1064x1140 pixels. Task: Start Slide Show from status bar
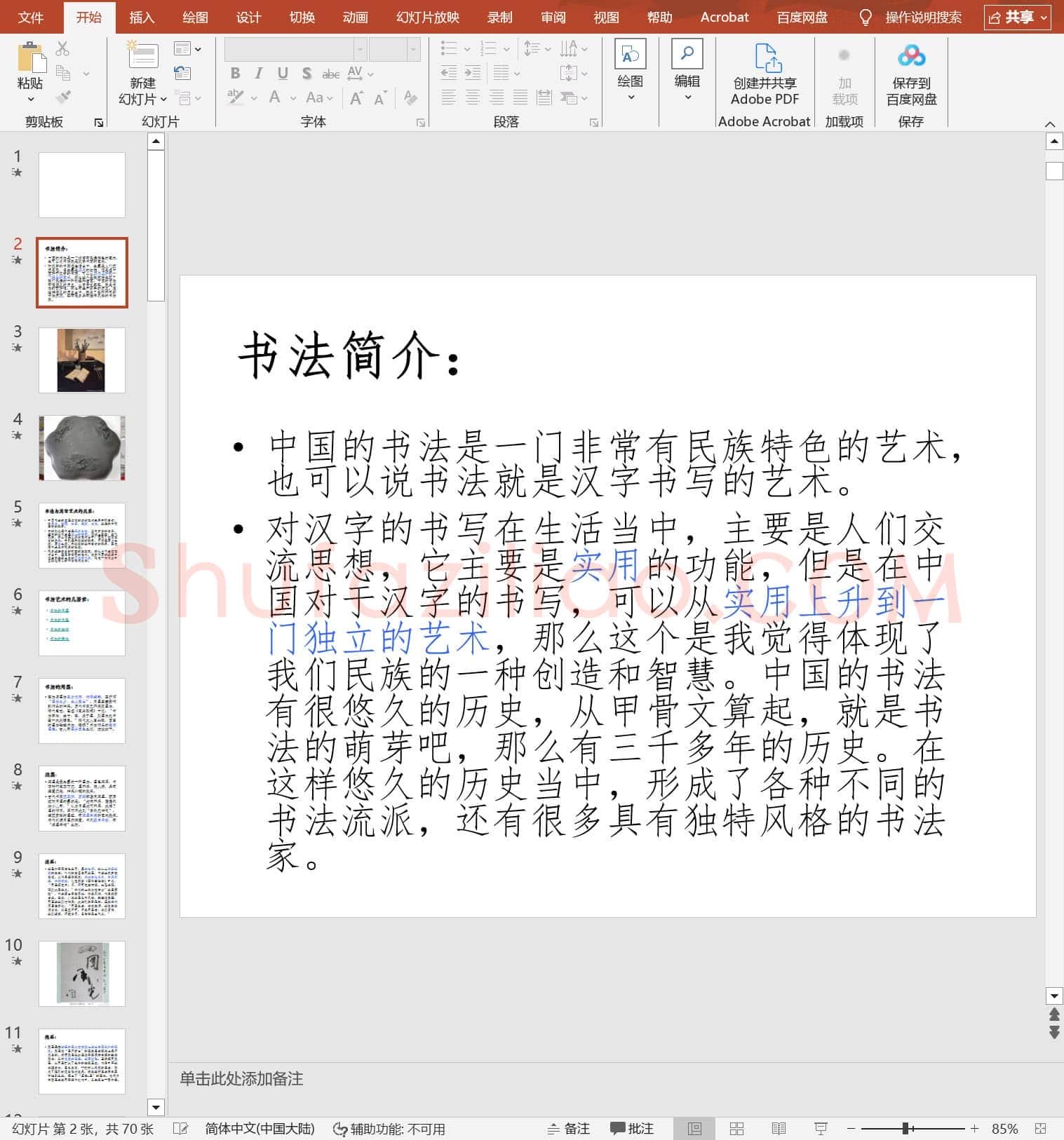pos(820,1129)
